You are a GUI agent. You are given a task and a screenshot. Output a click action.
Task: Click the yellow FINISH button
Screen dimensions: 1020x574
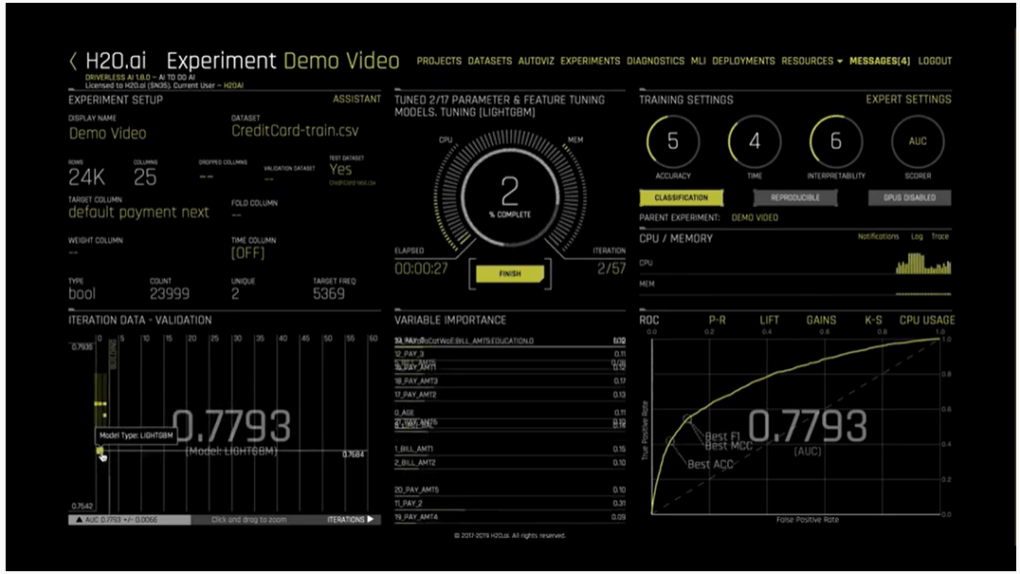510,274
